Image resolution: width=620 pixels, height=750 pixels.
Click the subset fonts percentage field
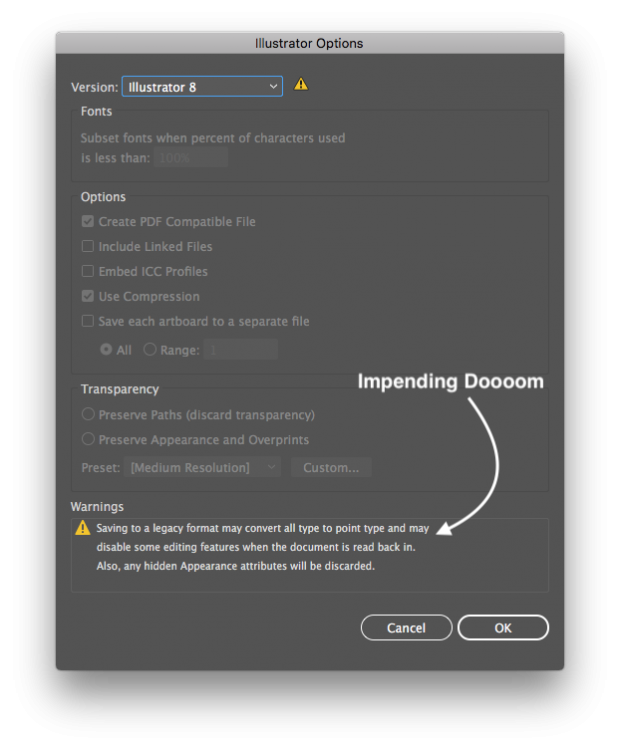point(191,158)
